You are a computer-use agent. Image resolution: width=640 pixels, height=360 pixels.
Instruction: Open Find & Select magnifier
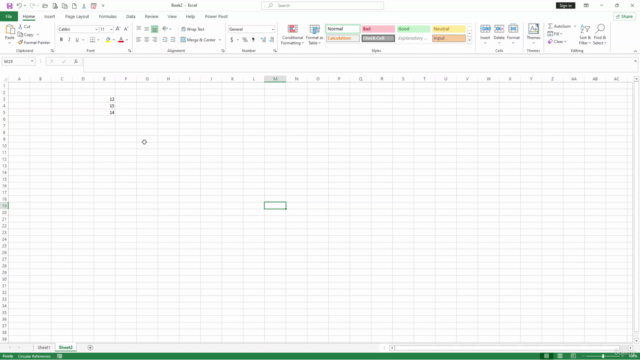point(600,35)
